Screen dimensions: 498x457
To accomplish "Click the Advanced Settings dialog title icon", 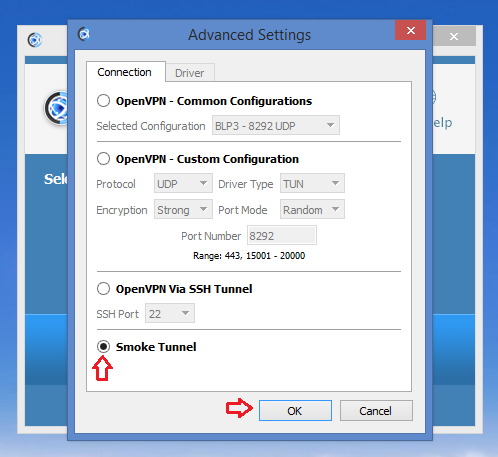I will coord(84,34).
